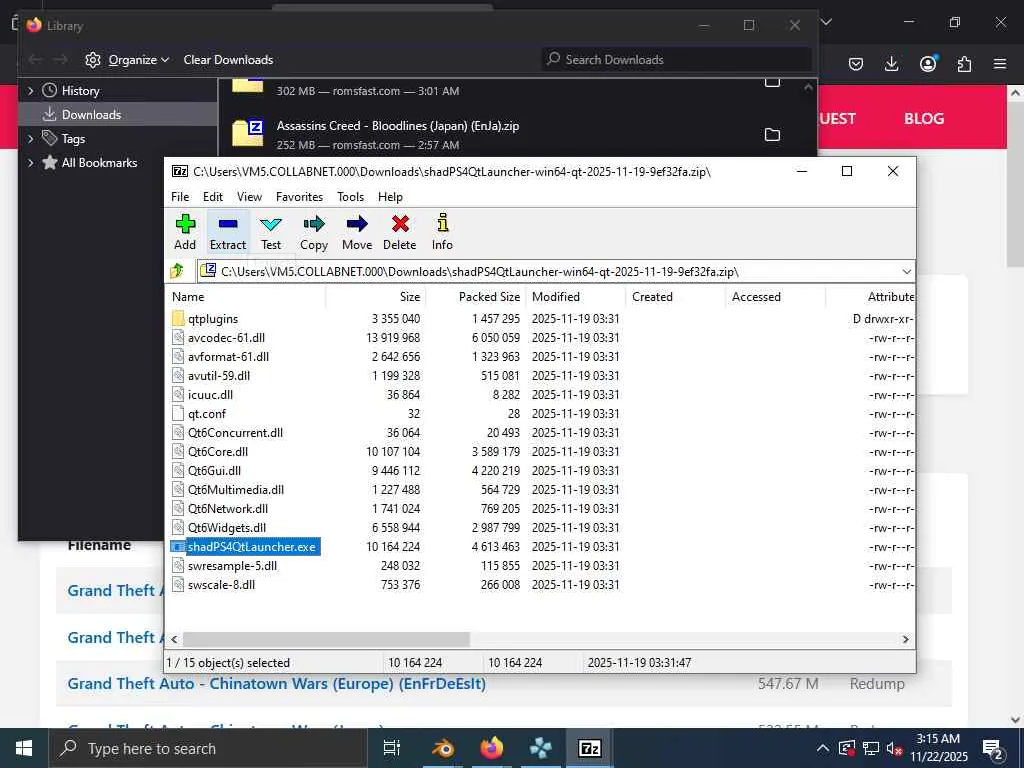
Task: Click the Move toolbar icon
Action: pyautogui.click(x=357, y=232)
